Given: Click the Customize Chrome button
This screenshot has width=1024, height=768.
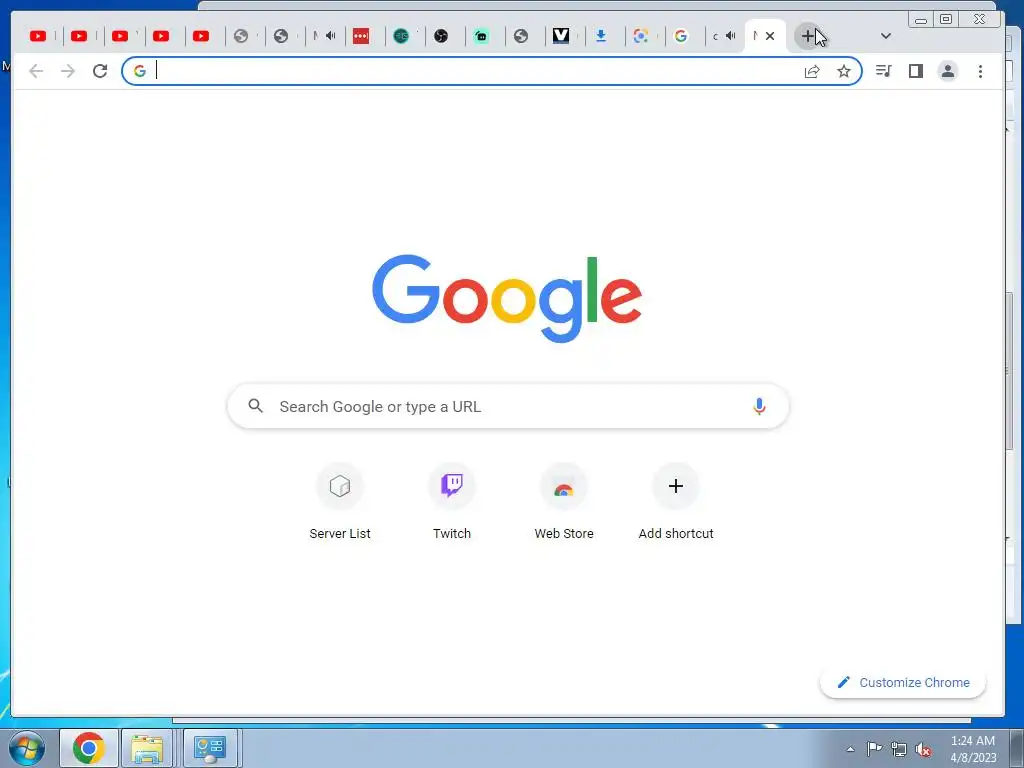Looking at the screenshot, I should 903,682.
